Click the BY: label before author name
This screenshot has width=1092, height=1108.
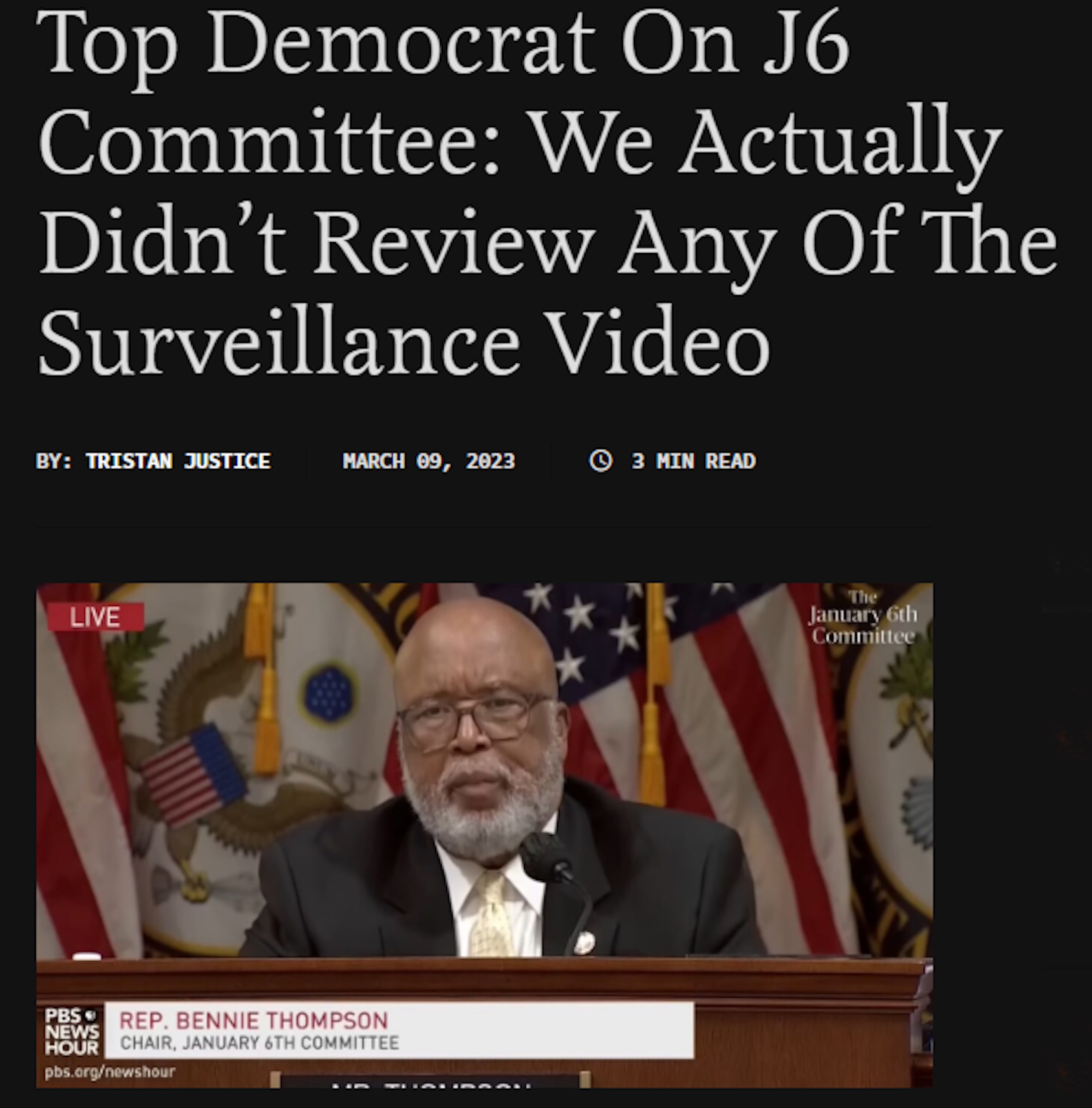click(x=55, y=461)
